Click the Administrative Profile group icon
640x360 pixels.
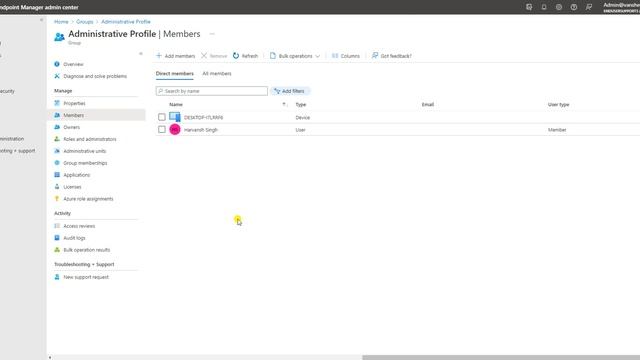coord(59,37)
